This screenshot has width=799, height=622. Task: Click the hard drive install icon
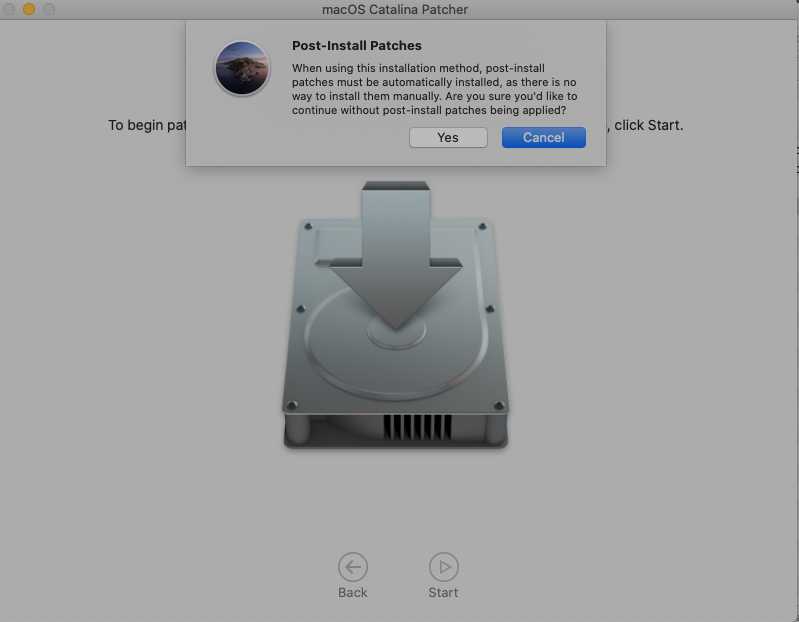coord(395,315)
